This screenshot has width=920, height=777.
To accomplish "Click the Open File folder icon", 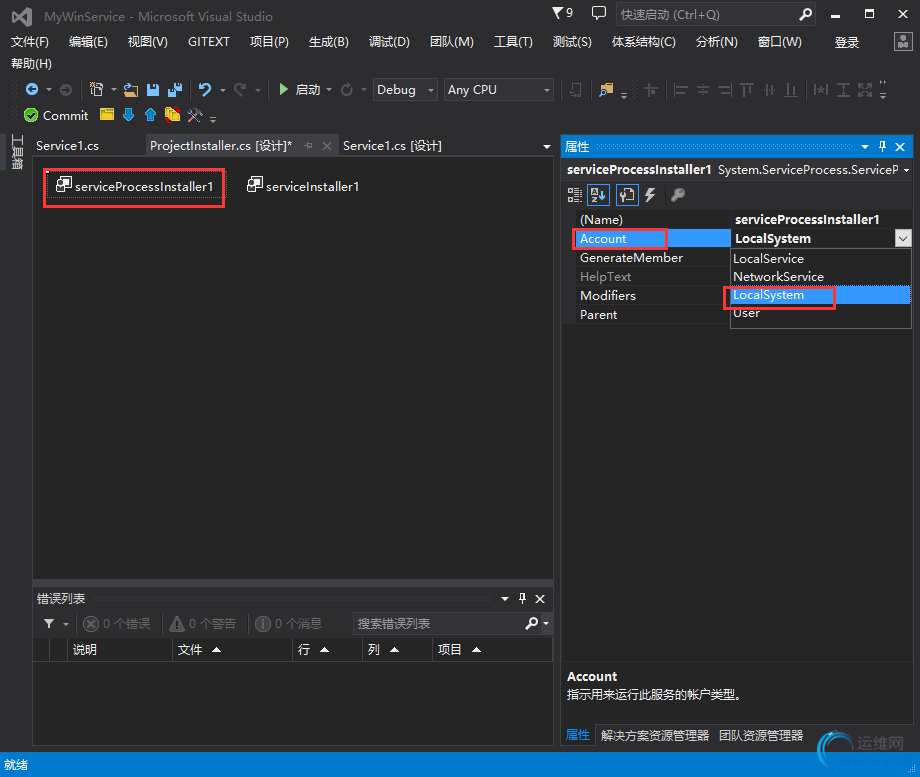I will pos(131,90).
